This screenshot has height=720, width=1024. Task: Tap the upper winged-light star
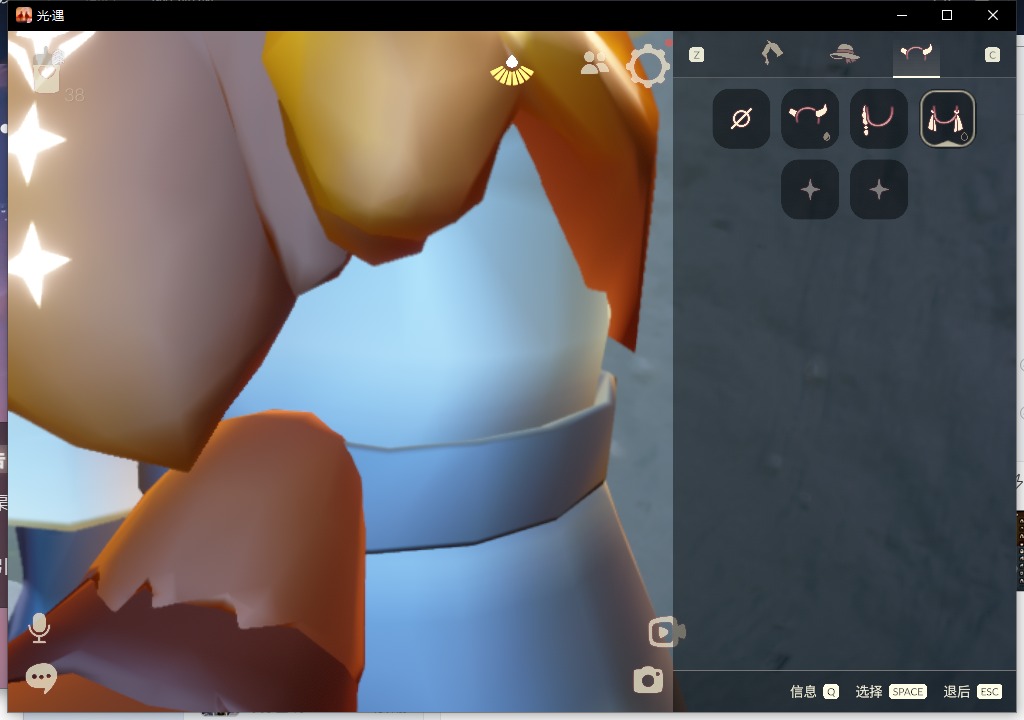(34, 142)
